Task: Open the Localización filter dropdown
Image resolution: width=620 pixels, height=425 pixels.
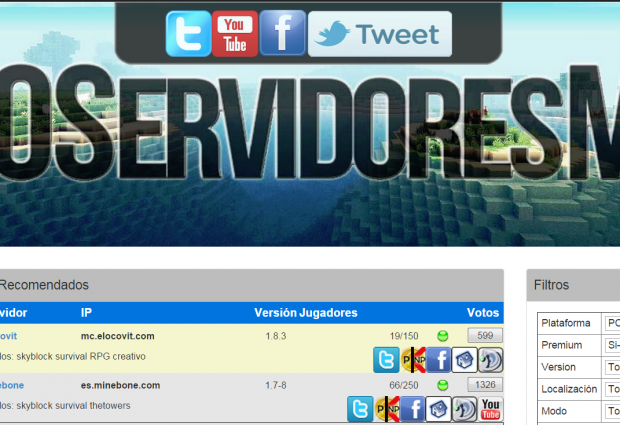Action: pyautogui.click(x=612, y=389)
